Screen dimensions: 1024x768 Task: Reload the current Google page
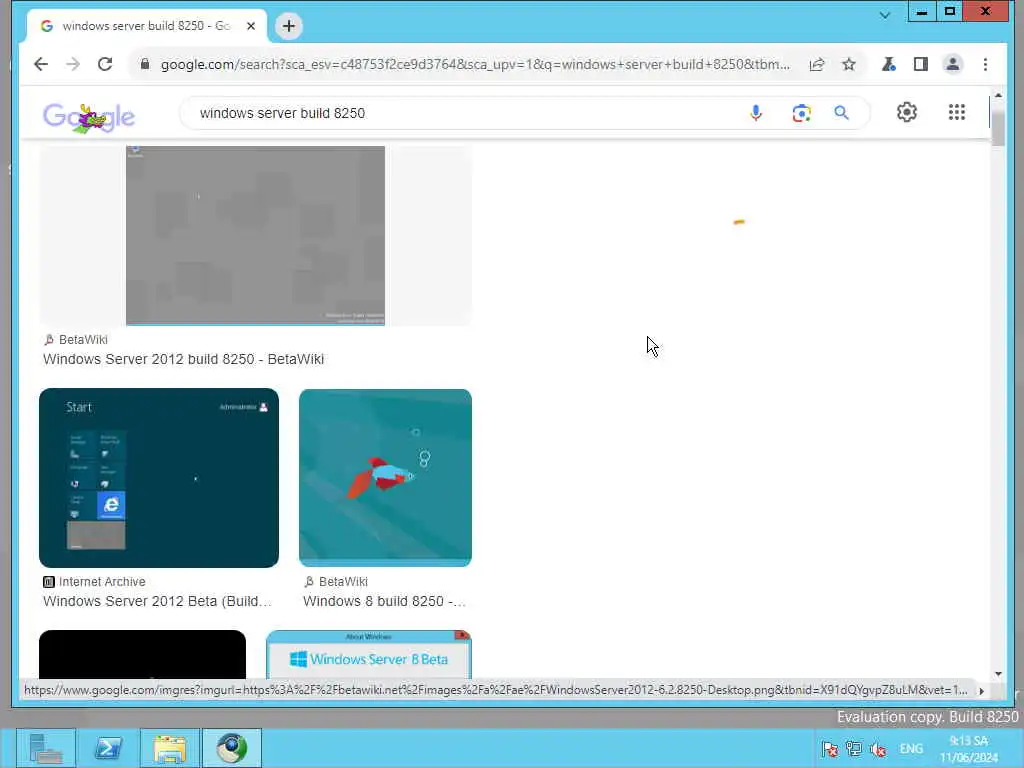pyautogui.click(x=105, y=64)
